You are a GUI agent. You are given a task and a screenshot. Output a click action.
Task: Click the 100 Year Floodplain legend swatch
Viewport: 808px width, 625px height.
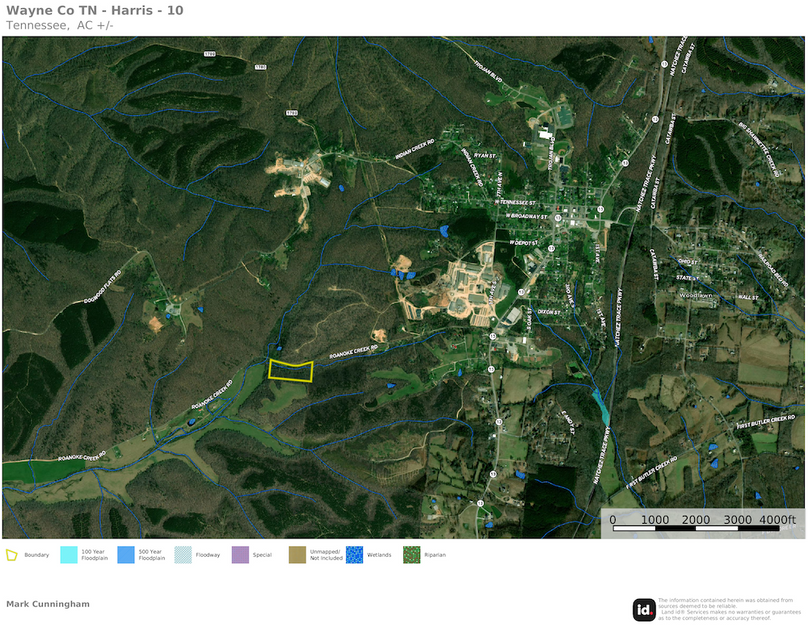pos(68,554)
